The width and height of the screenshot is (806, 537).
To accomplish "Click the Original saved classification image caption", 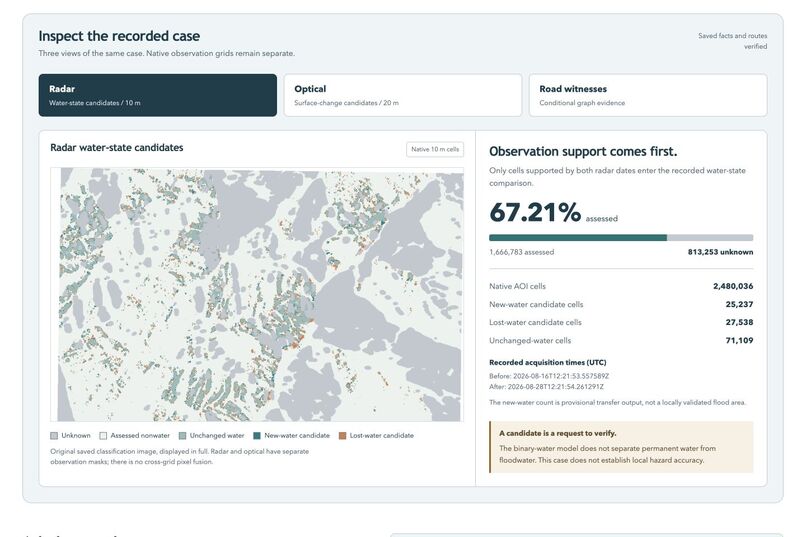I will [179, 456].
